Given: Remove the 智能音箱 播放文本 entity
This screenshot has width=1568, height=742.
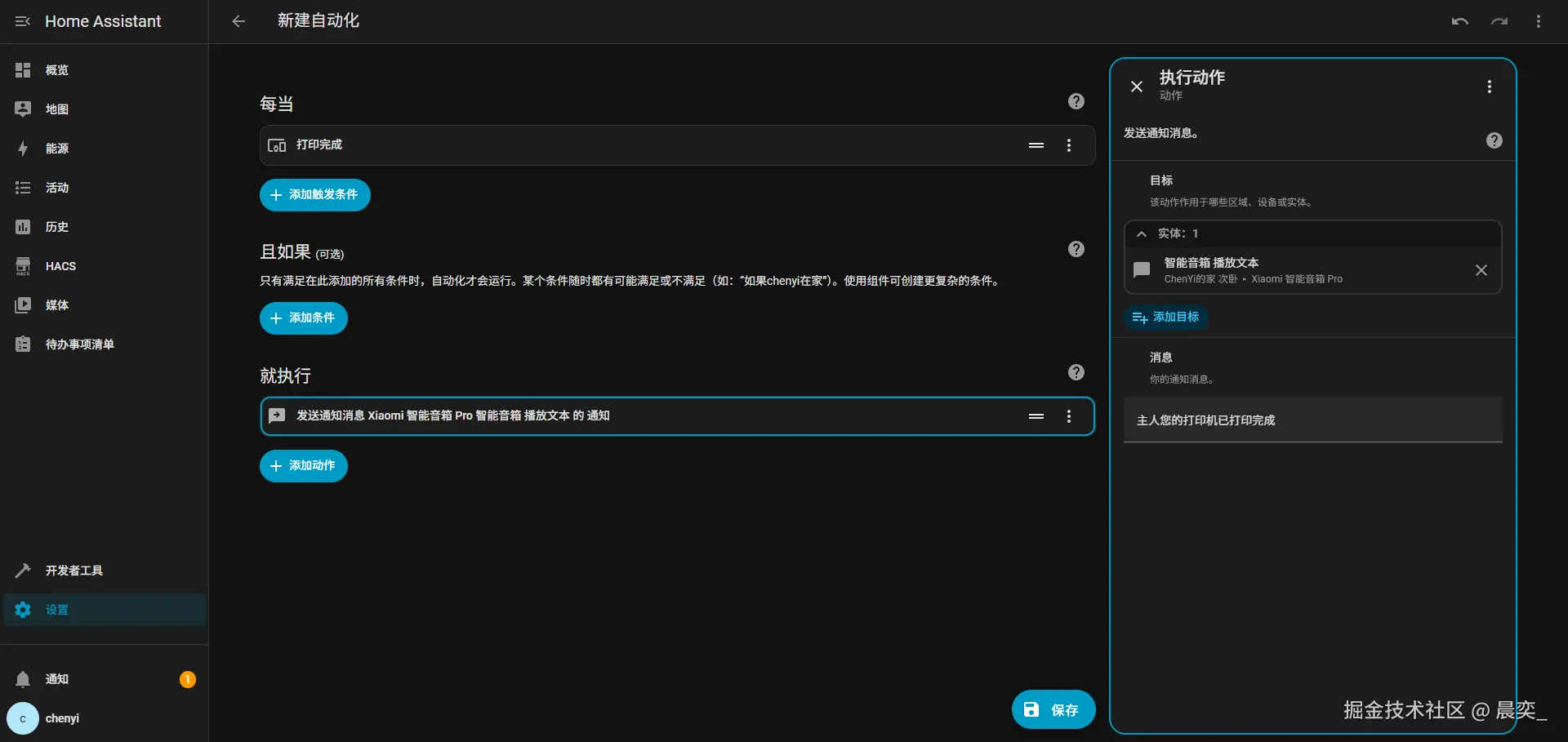Looking at the screenshot, I should pos(1481,270).
